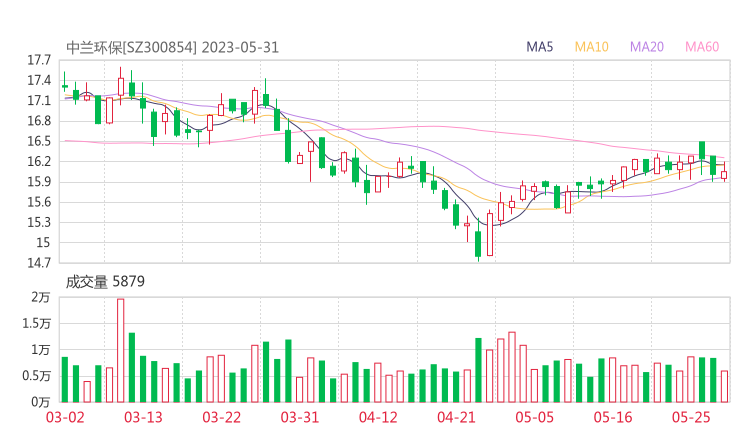
Task: Click the 2万 volume axis label
Action: 41,297
